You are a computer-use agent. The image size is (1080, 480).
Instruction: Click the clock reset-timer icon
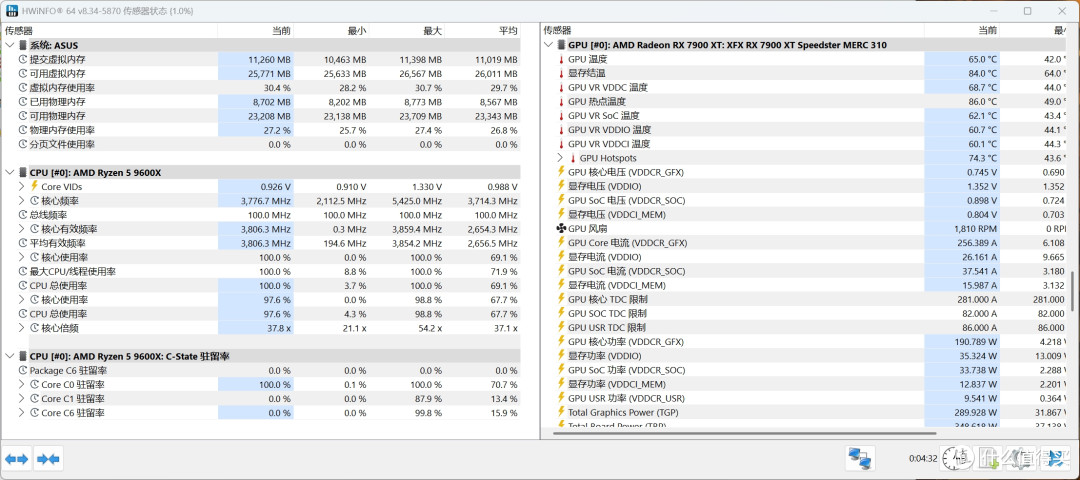pyautogui.click(x=953, y=458)
